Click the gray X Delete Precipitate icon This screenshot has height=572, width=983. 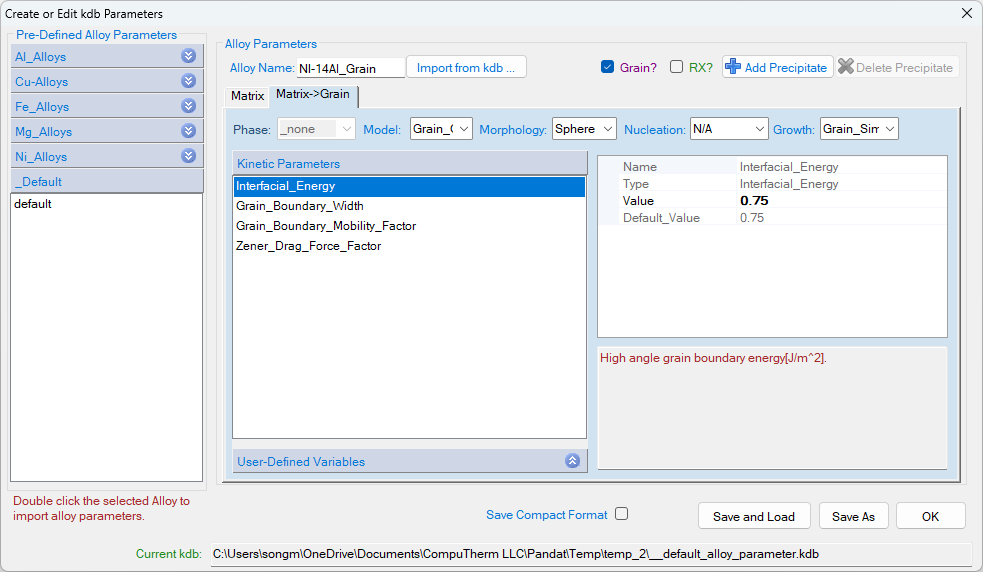(846, 67)
